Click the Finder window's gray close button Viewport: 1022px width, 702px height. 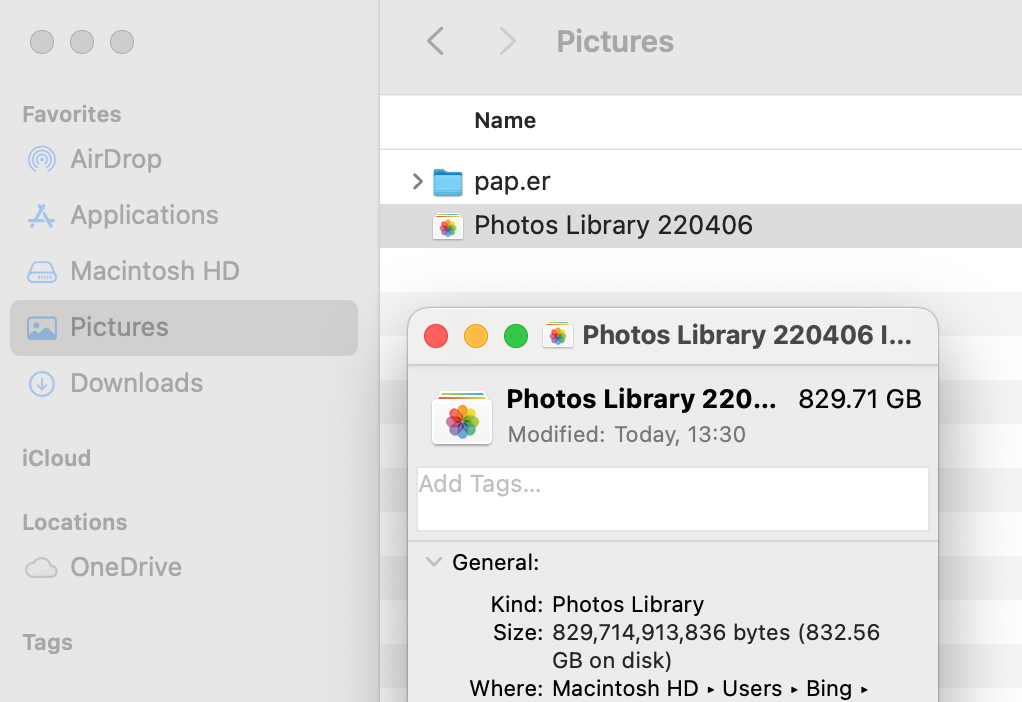(42, 42)
